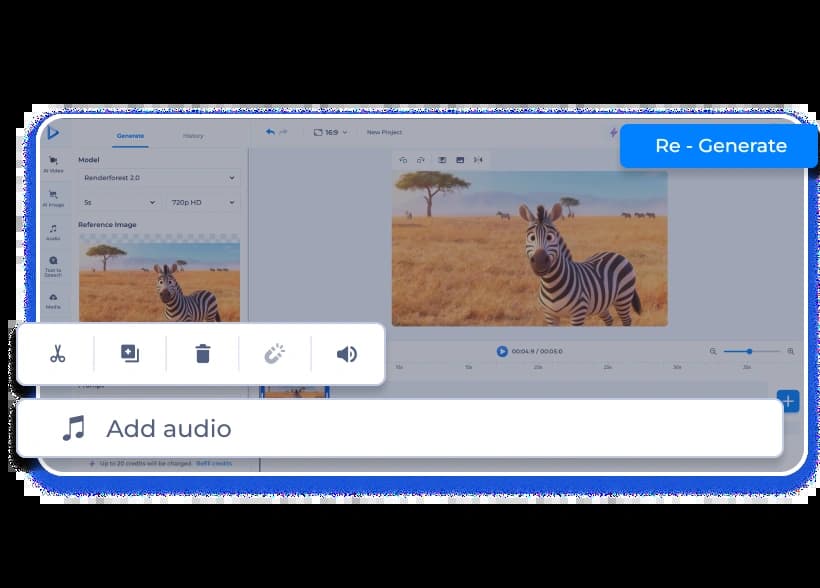Click the timeline zoom slider handle
Image resolution: width=820 pixels, height=588 pixels.
pyautogui.click(x=749, y=351)
